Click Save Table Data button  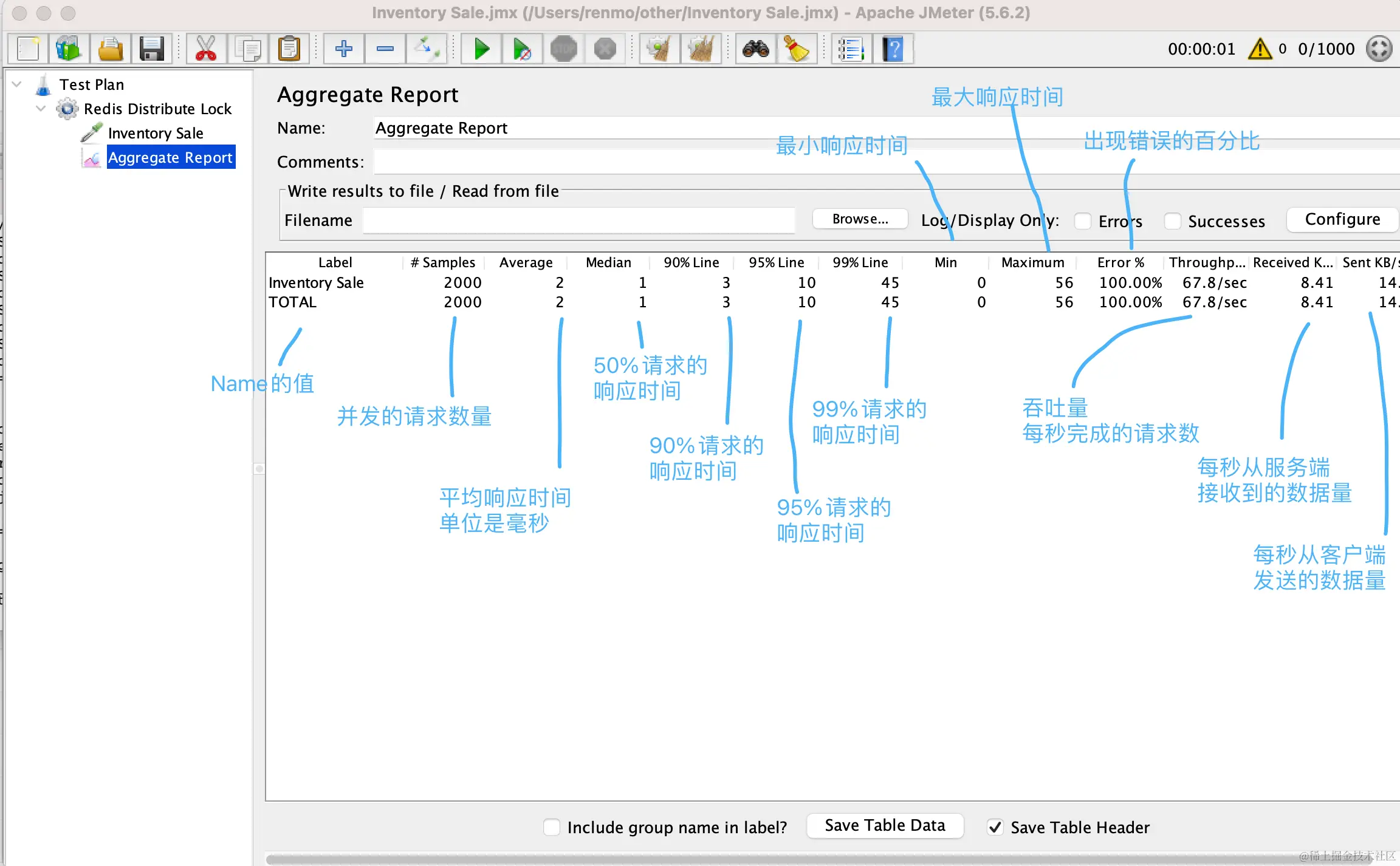coord(885,825)
